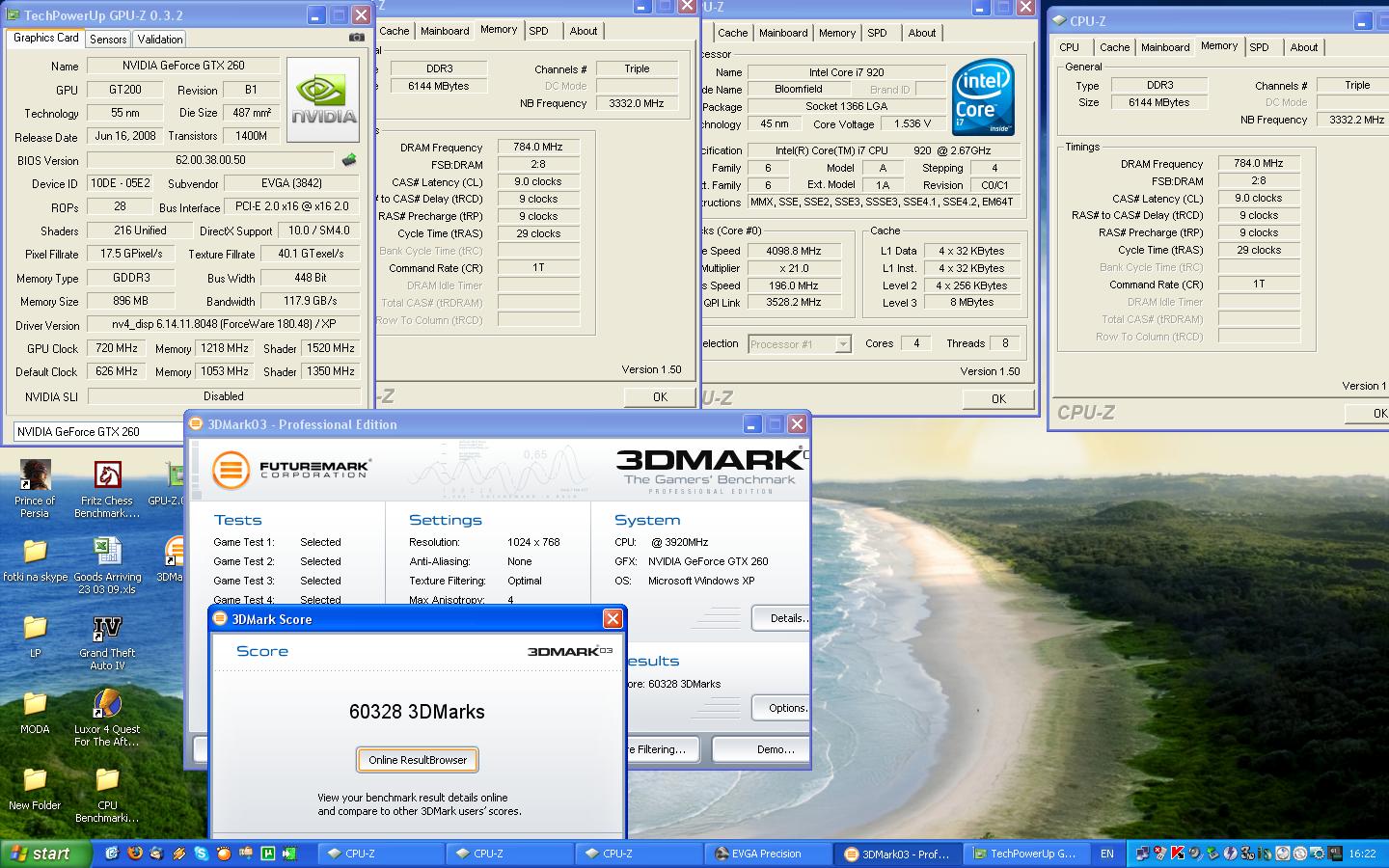Image resolution: width=1389 pixels, height=868 pixels.
Task: Open Cache tab in rightmost CPU-Z window
Action: 1114,47
